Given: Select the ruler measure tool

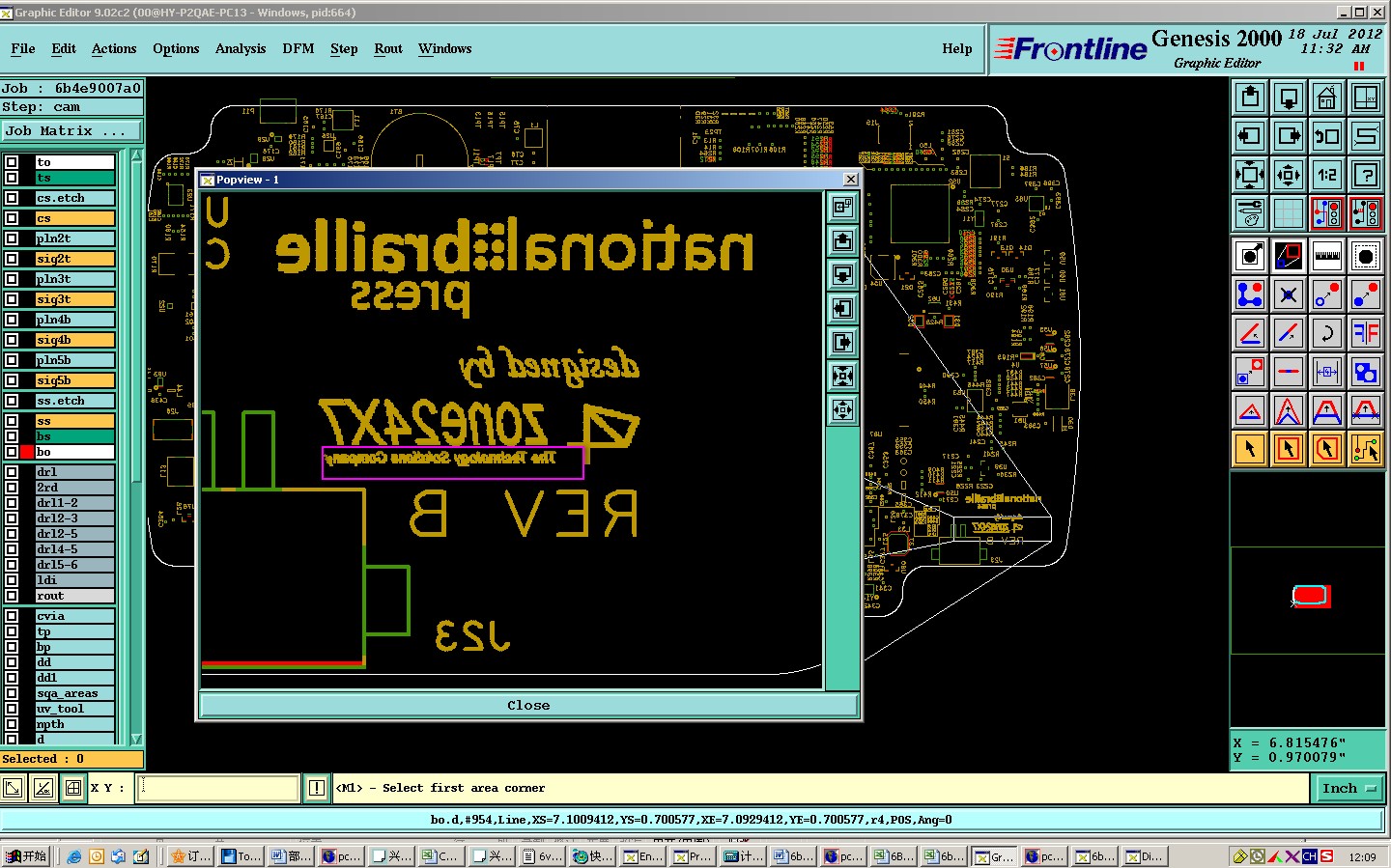Looking at the screenshot, I should pos(1327,256).
